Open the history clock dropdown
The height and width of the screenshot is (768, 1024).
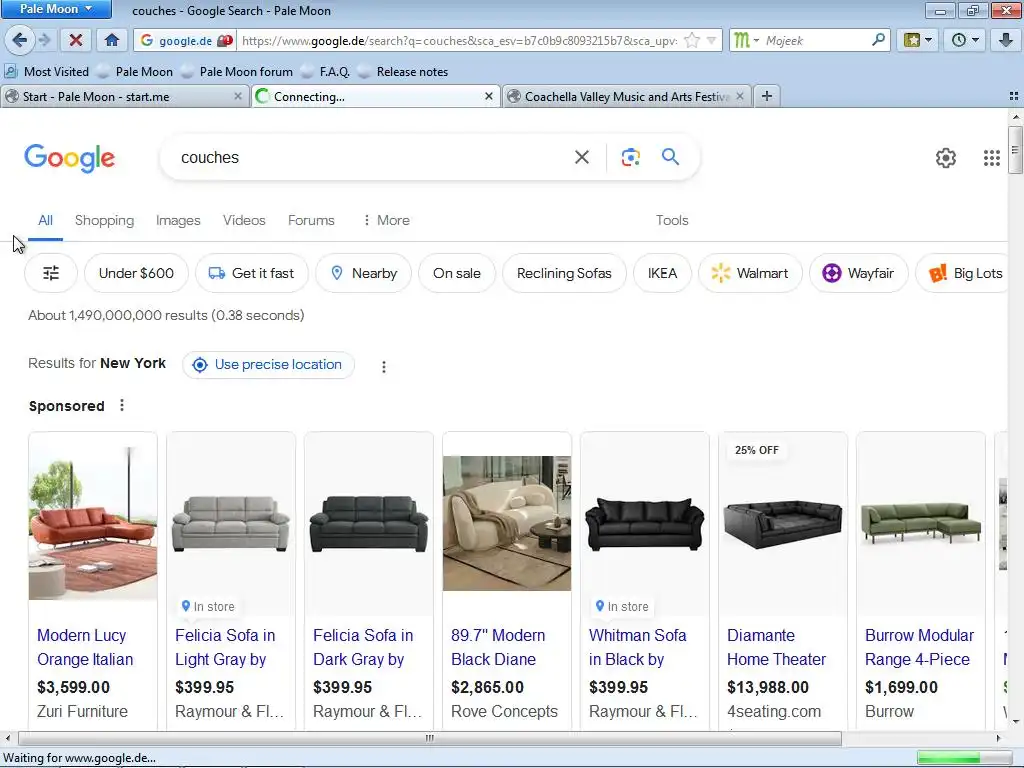(965, 40)
